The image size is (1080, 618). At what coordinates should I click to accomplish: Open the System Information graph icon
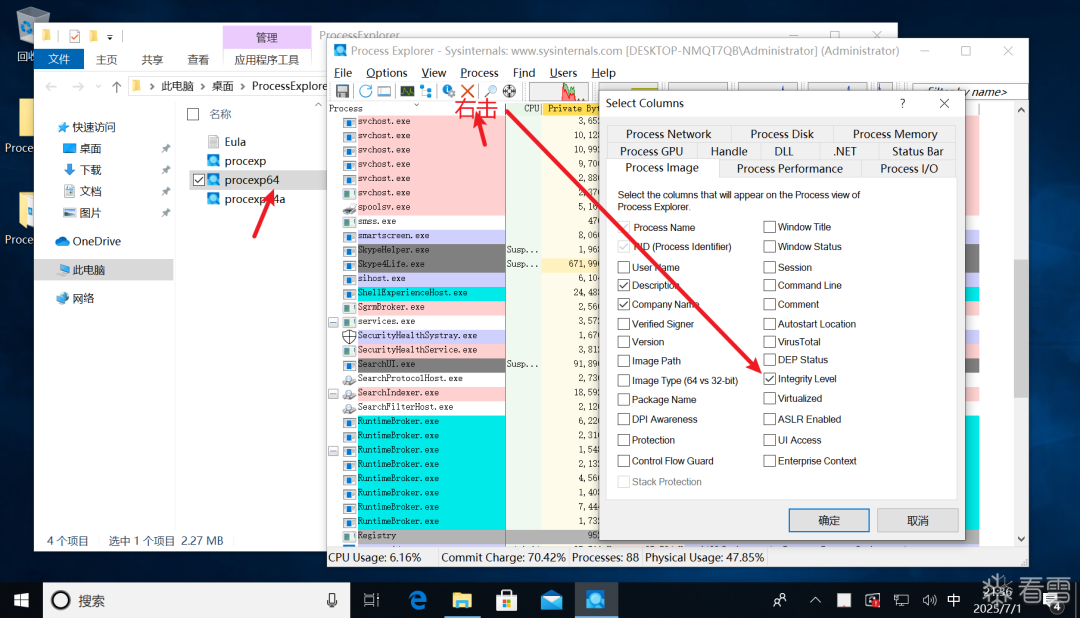point(408,90)
